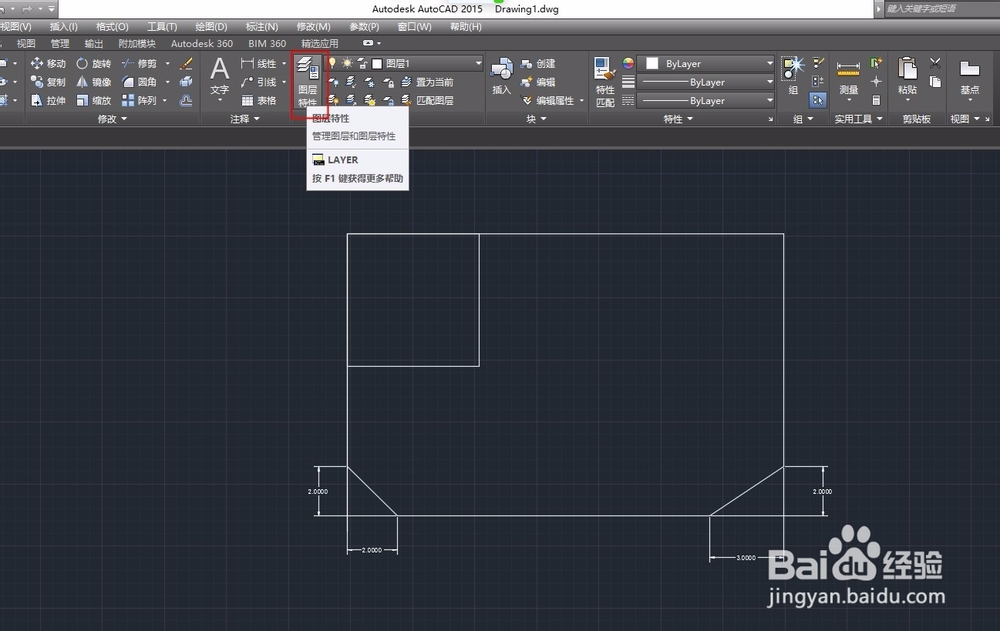This screenshot has height=631, width=1000.
Task: Expand the Group (组) panel
Action: [x=803, y=119]
